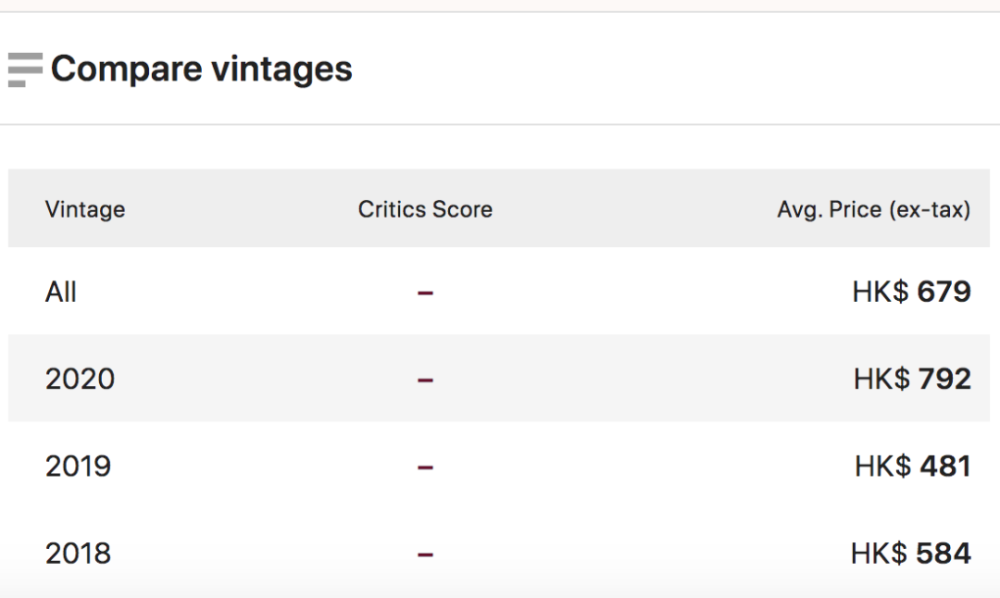This screenshot has height=598, width=1000.
Task: Open the 2018 vintage row
Action: click(x=78, y=553)
